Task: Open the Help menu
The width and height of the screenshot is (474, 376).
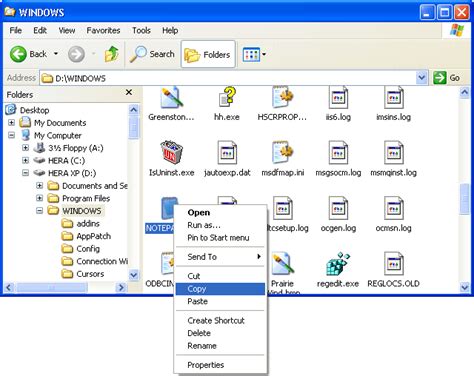Action: [170, 31]
